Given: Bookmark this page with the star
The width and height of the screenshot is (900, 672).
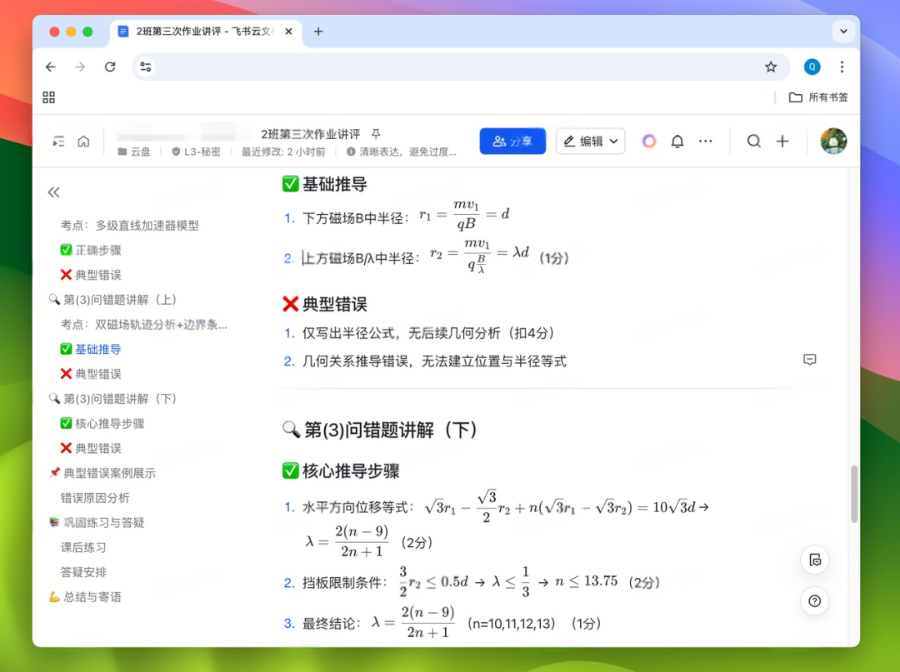Looking at the screenshot, I should (771, 67).
